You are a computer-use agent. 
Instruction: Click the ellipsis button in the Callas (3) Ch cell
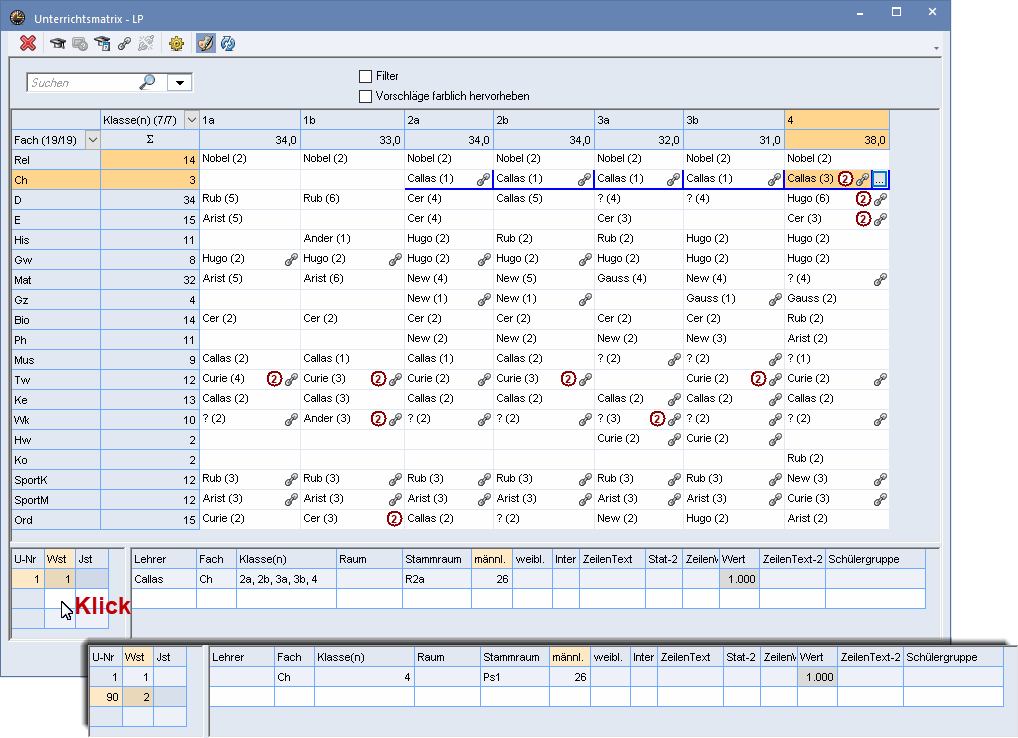pyautogui.click(x=880, y=179)
